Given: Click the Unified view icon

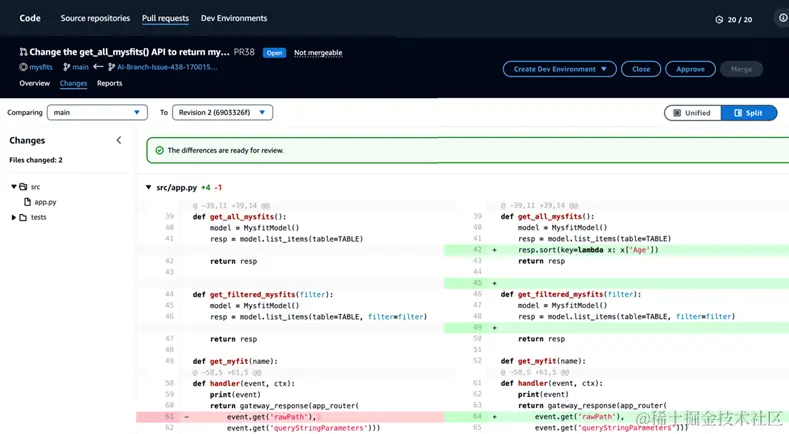Looking at the screenshot, I should pyautogui.click(x=677, y=113).
